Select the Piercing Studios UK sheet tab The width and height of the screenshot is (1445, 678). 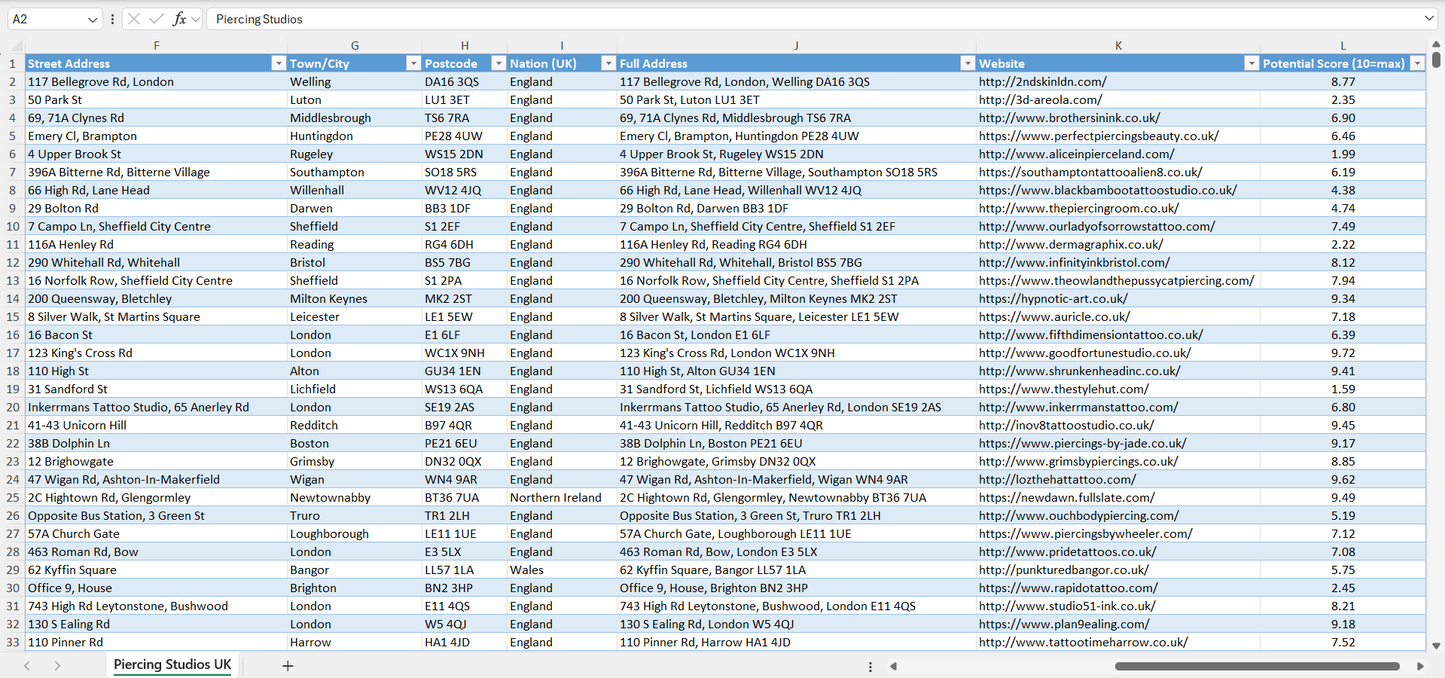(172, 665)
